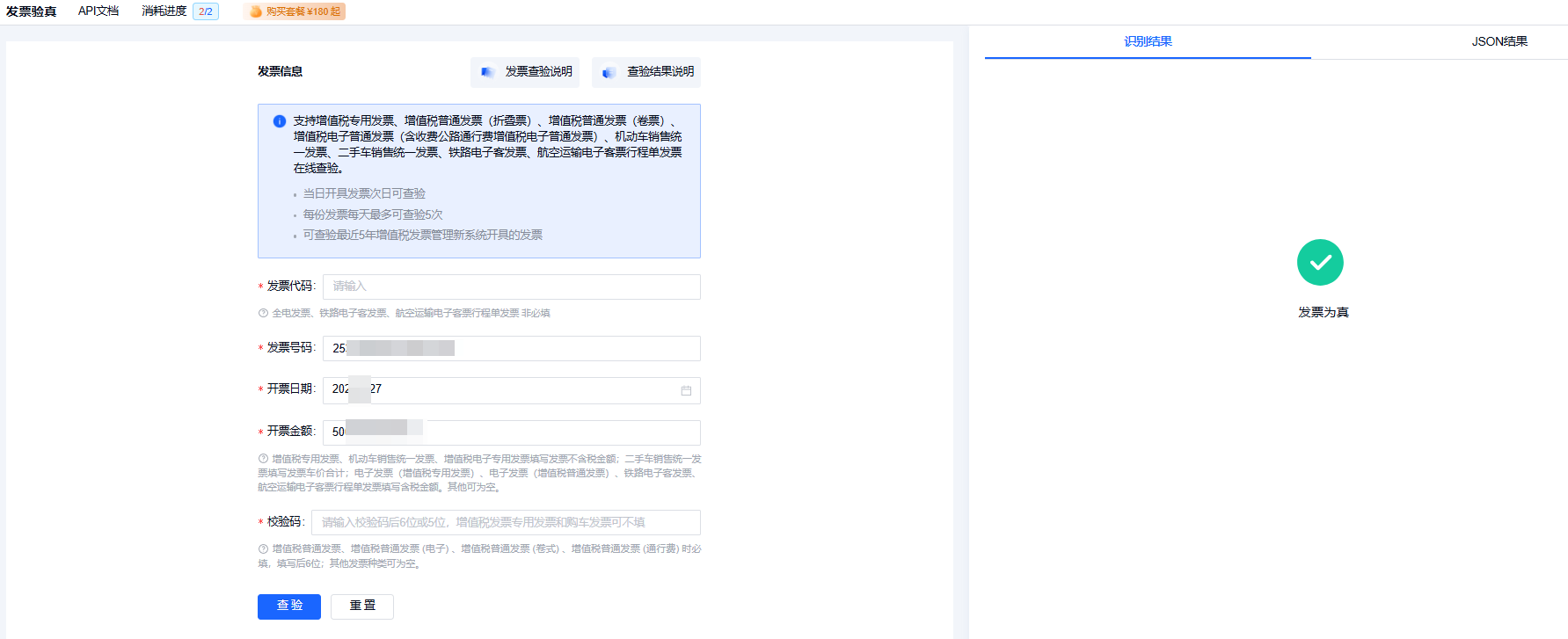Open the 发票验真 tab
The height and width of the screenshot is (639, 1568).
pyautogui.click(x=32, y=11)
